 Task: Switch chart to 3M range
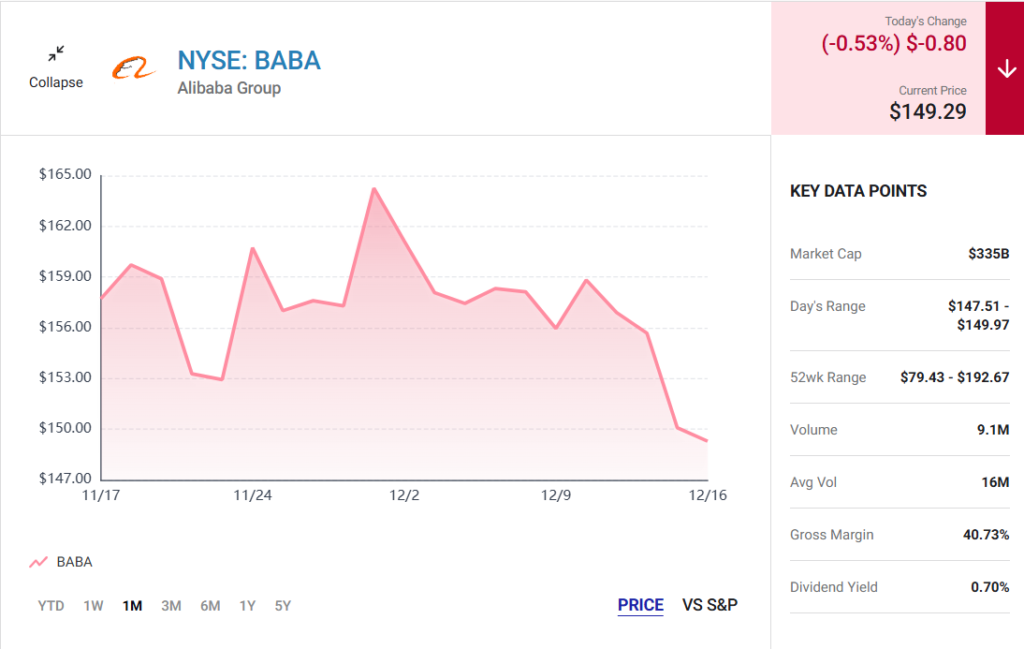tap(171, 605)
